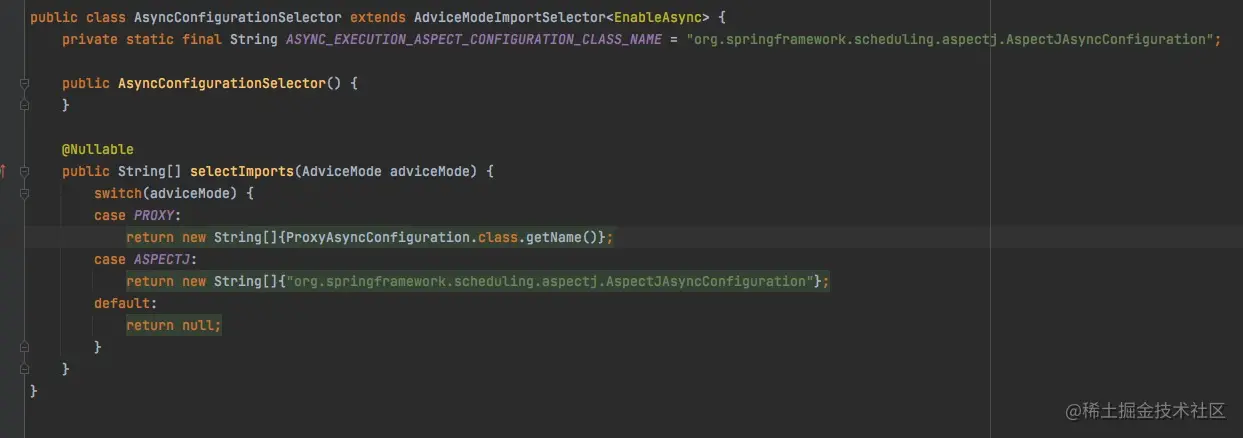The height and width of the screenshot is (438, 1243).
Task: Click the @Nullable annotation
Action: (x=98, y=149)
